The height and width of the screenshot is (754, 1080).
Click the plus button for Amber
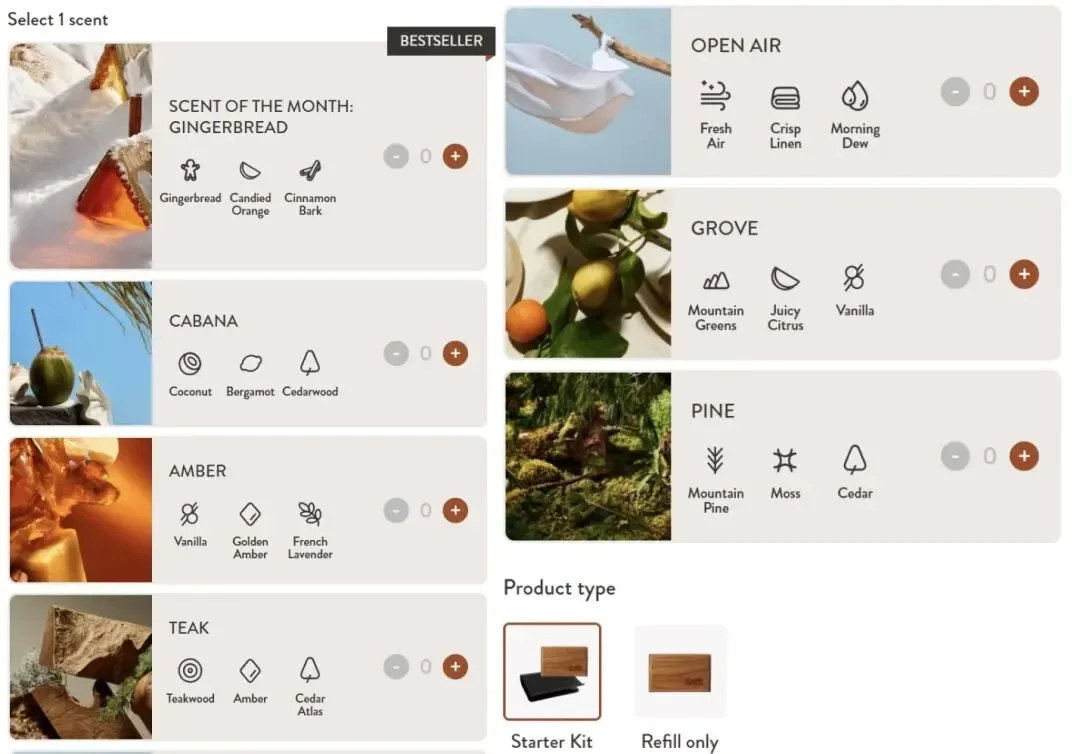(x=455, y=510)
